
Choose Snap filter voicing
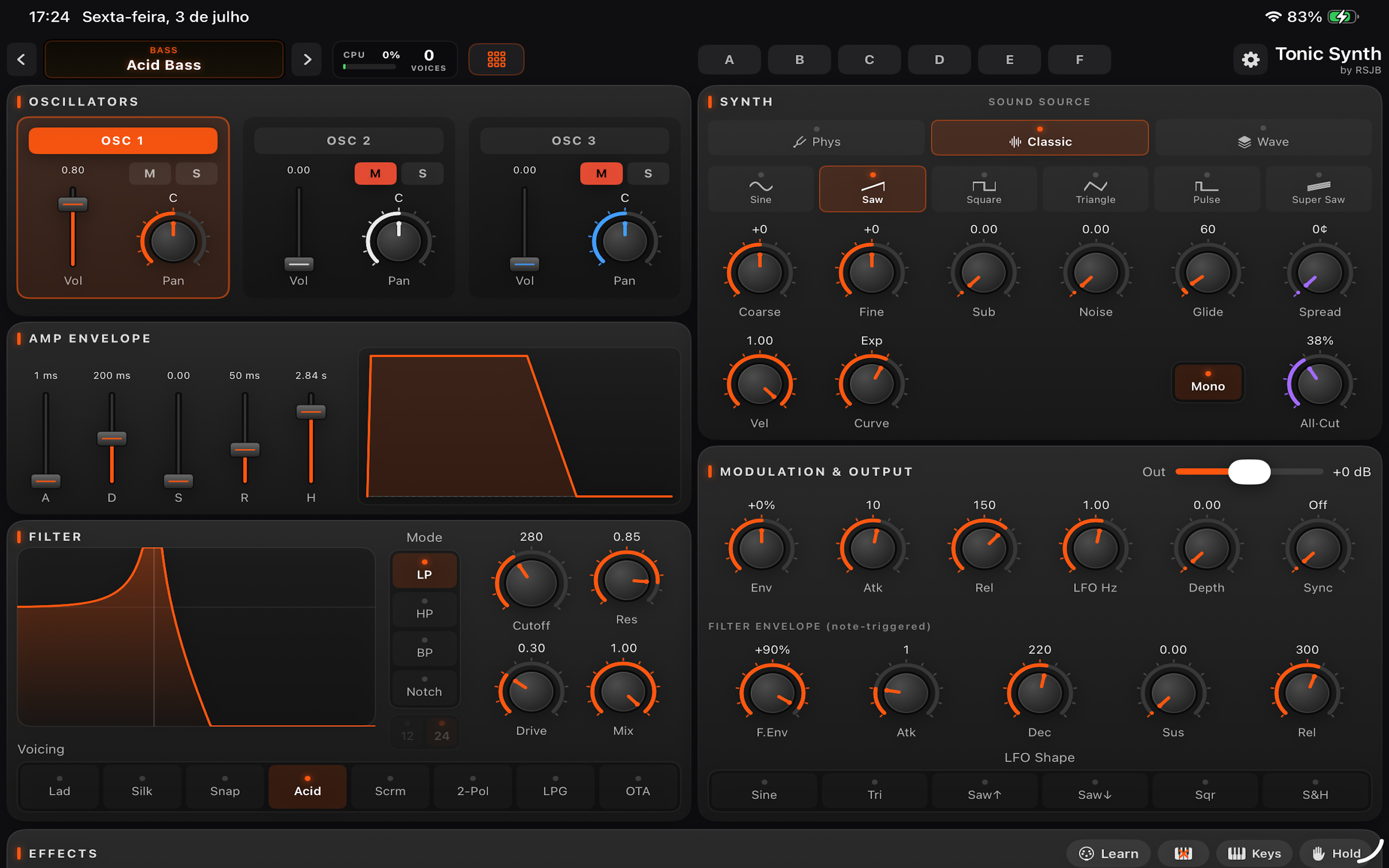click(x=224, y=787)
